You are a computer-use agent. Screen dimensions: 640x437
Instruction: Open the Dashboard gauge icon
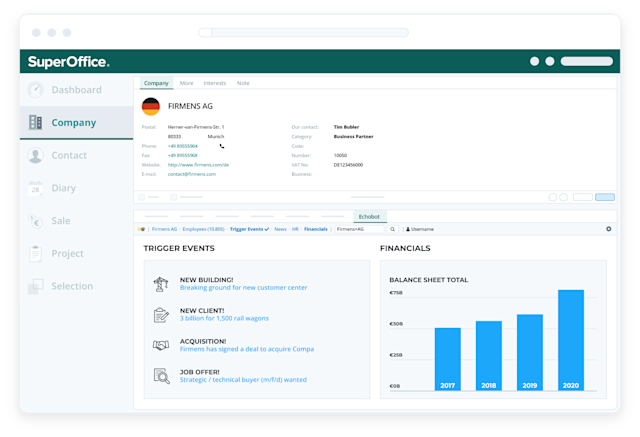coord(36,89)
